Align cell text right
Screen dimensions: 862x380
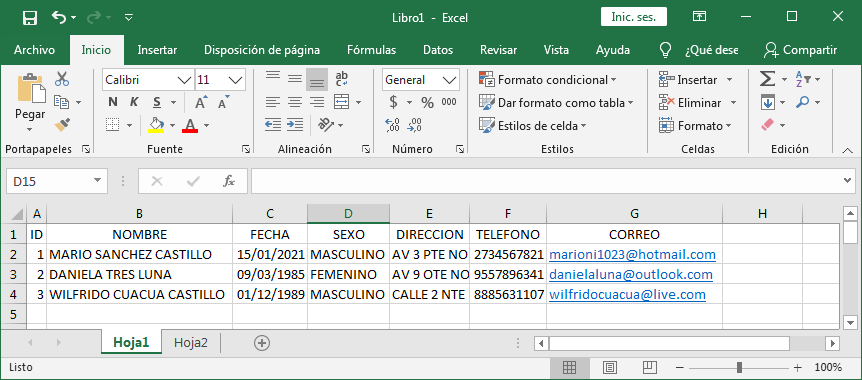[317, 102]
